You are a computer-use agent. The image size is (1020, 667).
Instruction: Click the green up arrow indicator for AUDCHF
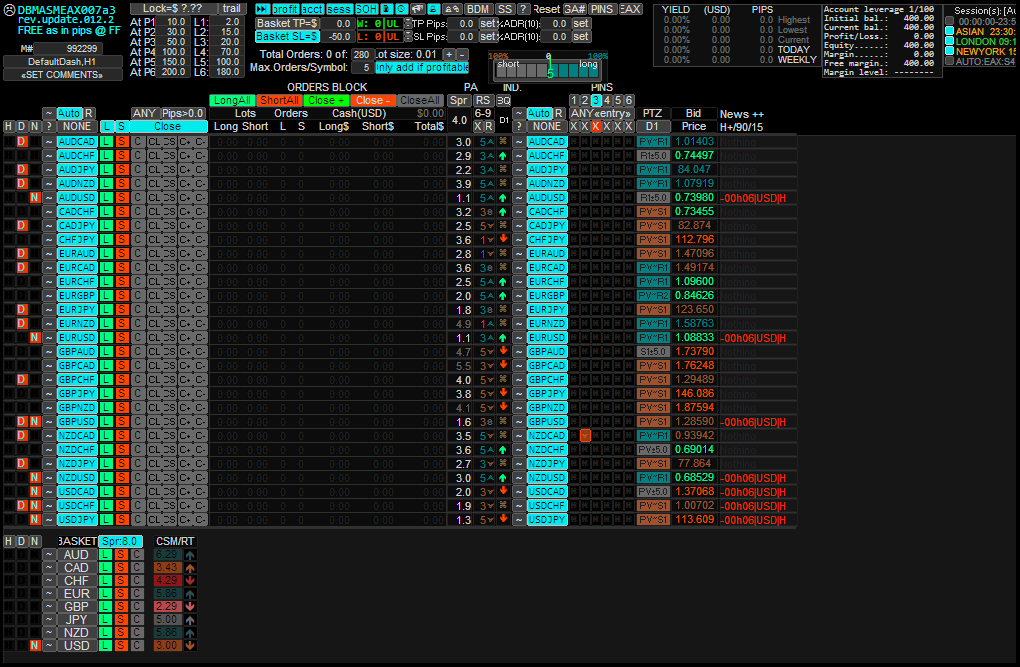coord(502,156)
